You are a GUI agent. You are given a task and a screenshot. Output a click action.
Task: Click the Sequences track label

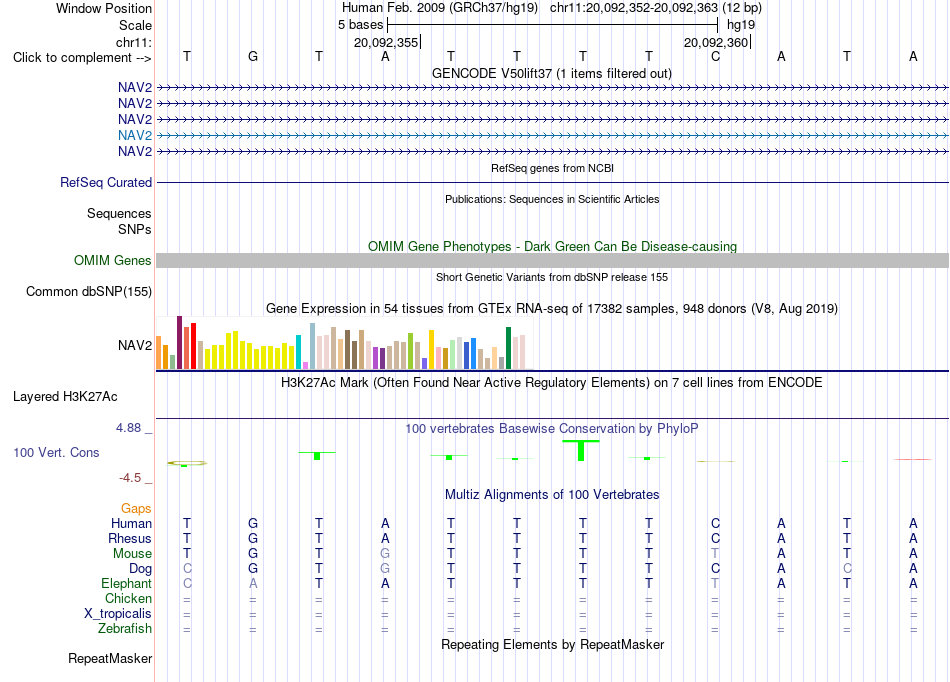click(119, 213)
